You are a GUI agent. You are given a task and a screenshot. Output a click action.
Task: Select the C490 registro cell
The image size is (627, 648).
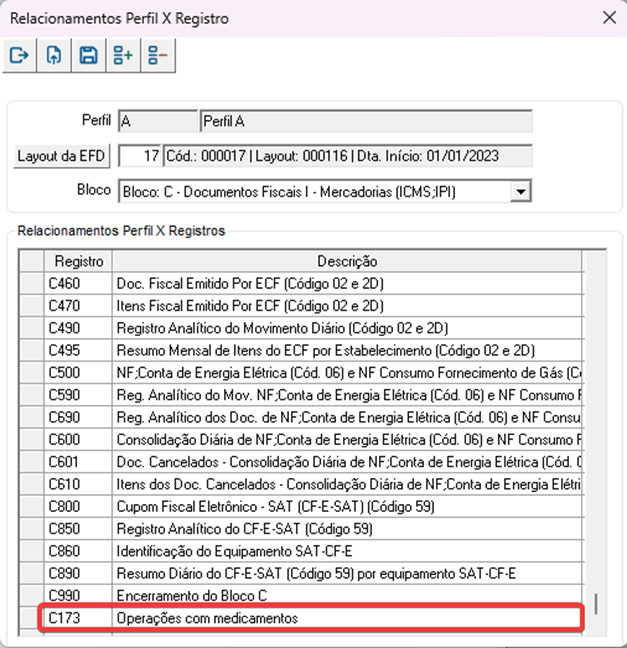tap(78, 328)
